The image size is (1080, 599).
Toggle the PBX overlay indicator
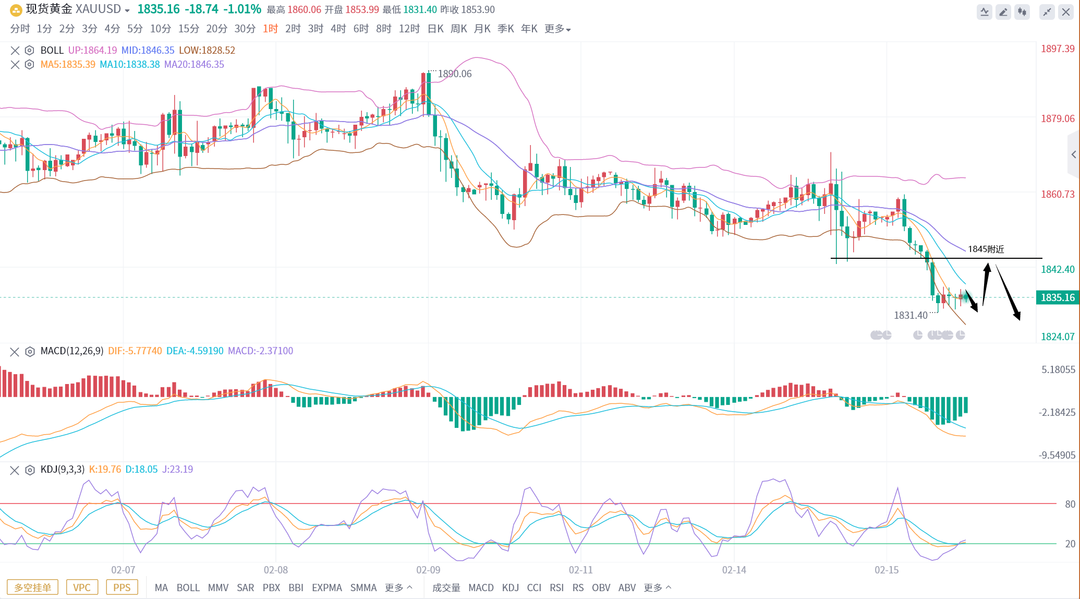pyautogui.click(x=271, y=588)
